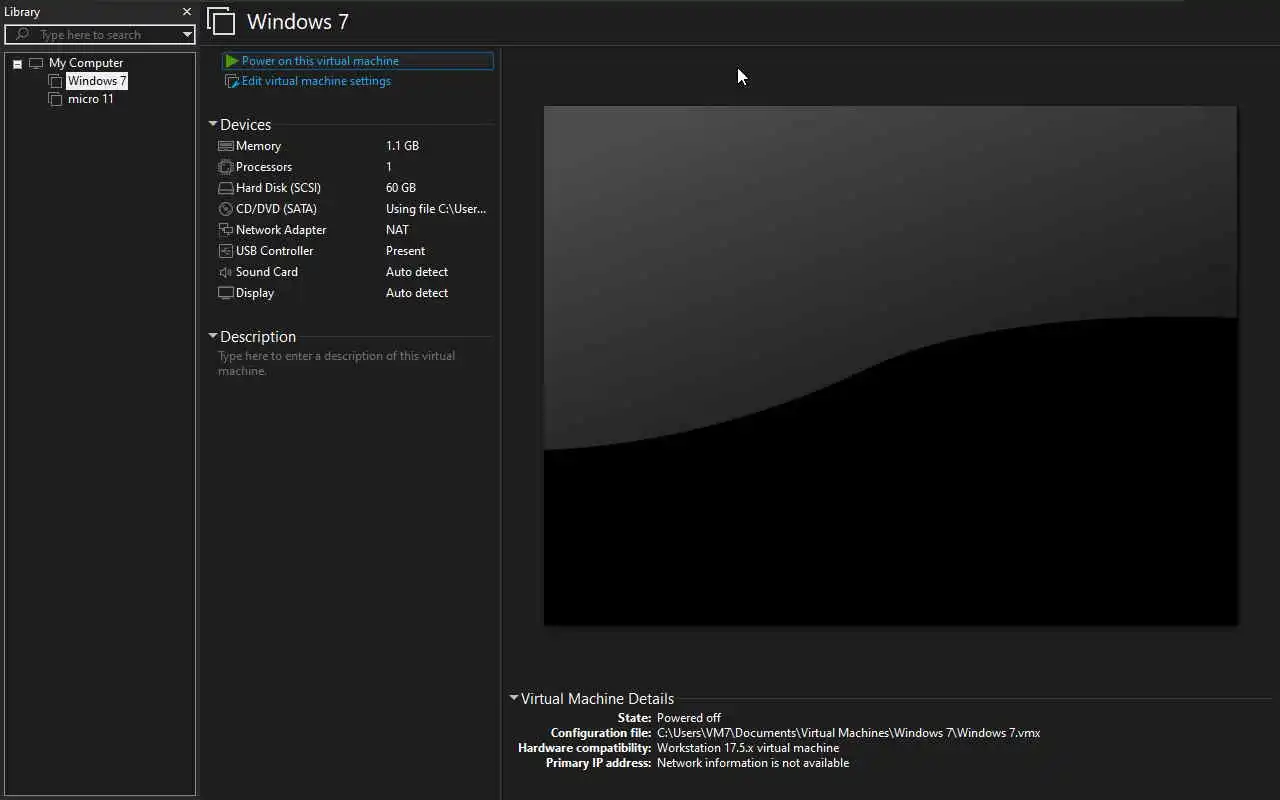This screenshot has width=1280, height=800.
Task: Click the Processors value '1'
Action: [x=389, y=167]
